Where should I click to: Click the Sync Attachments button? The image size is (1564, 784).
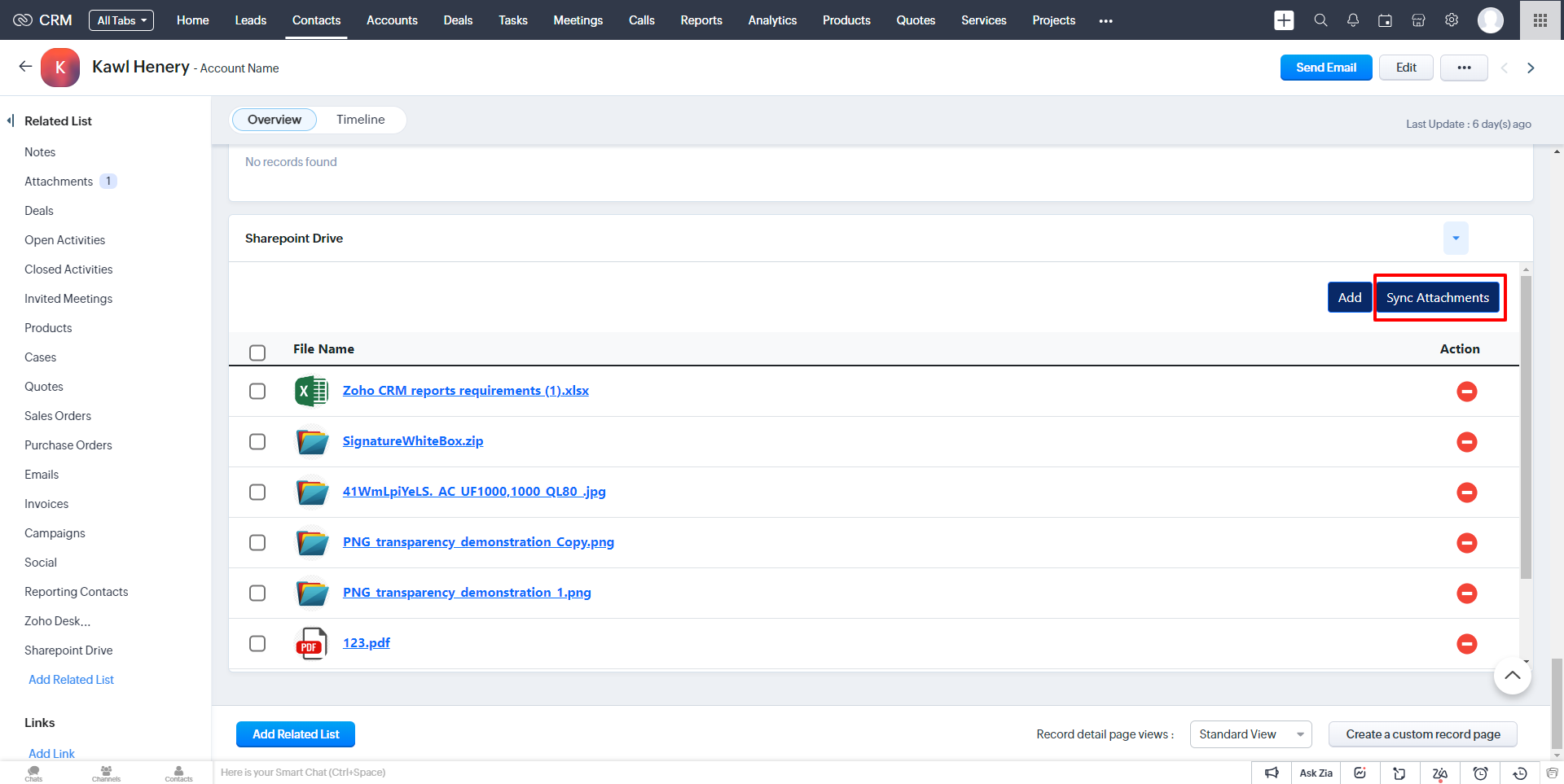point(1438,298)
